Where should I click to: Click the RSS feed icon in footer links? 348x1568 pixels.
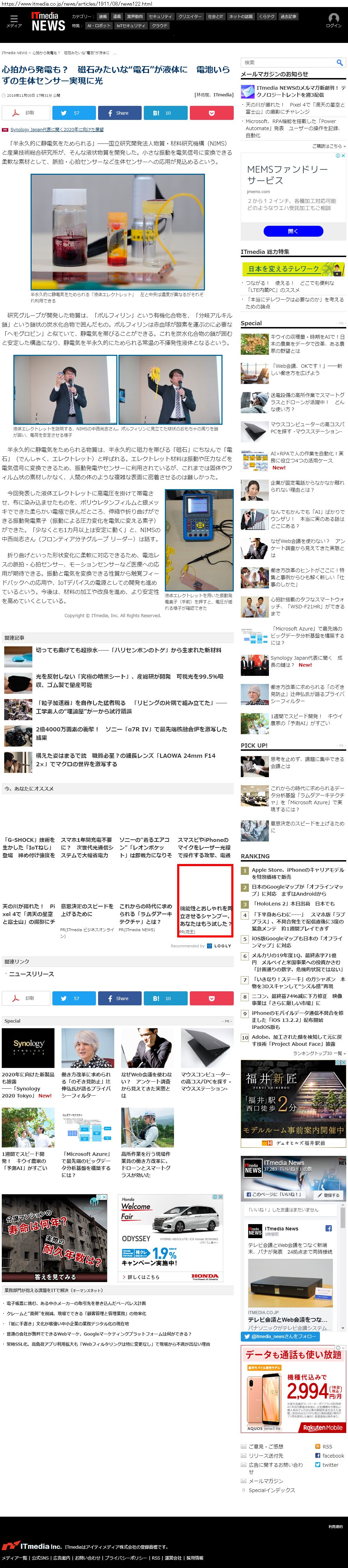click(317, 1446)
